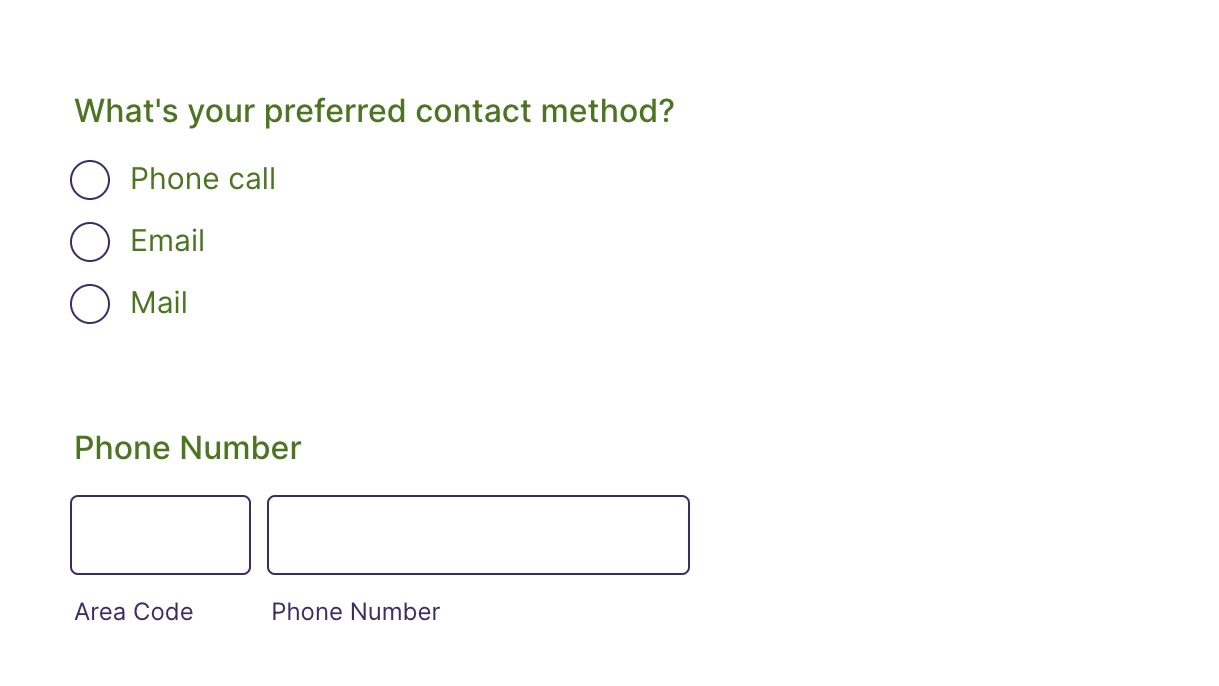
Task: Pick the Mail radio button
Action: (x=90, y=304)
